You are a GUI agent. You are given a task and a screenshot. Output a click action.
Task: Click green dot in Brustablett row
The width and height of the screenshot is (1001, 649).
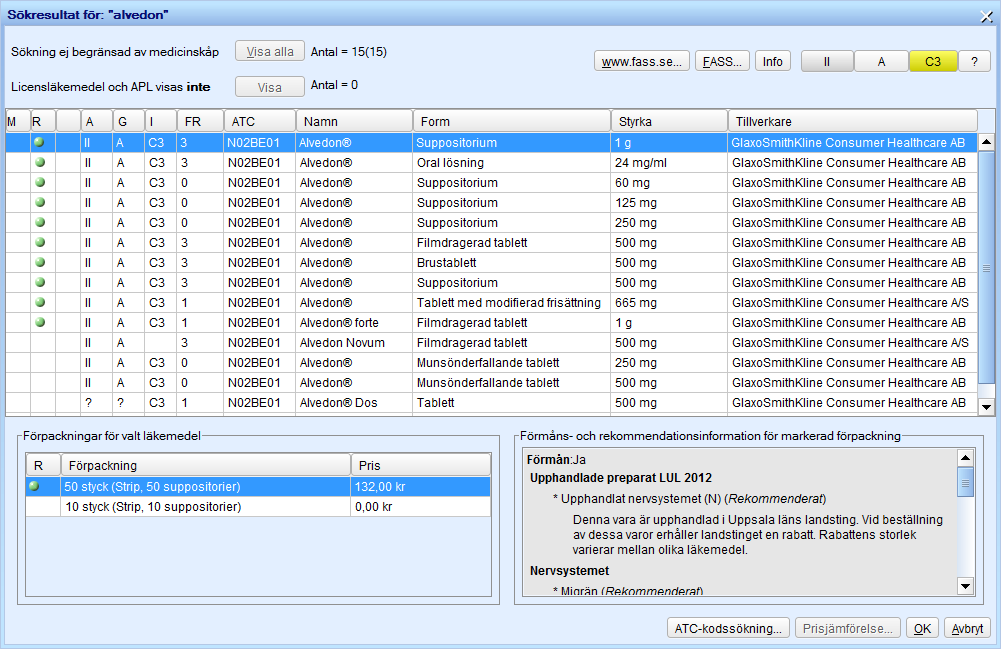point(40,262)
